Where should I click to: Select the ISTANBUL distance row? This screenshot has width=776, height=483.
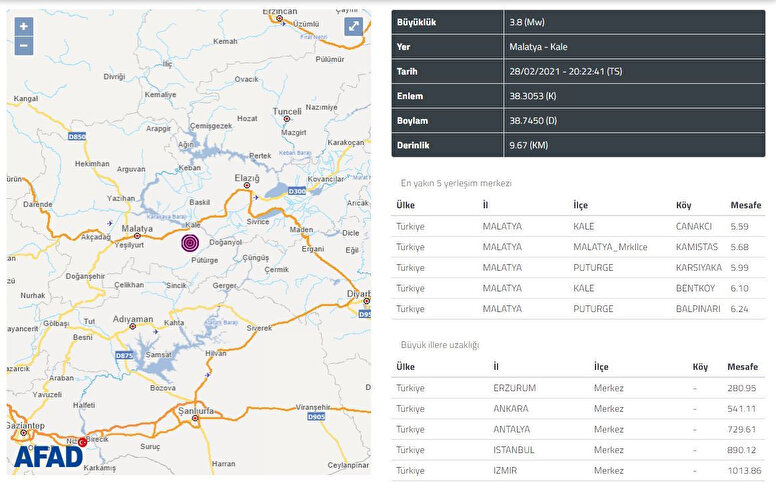click(578, 449)
